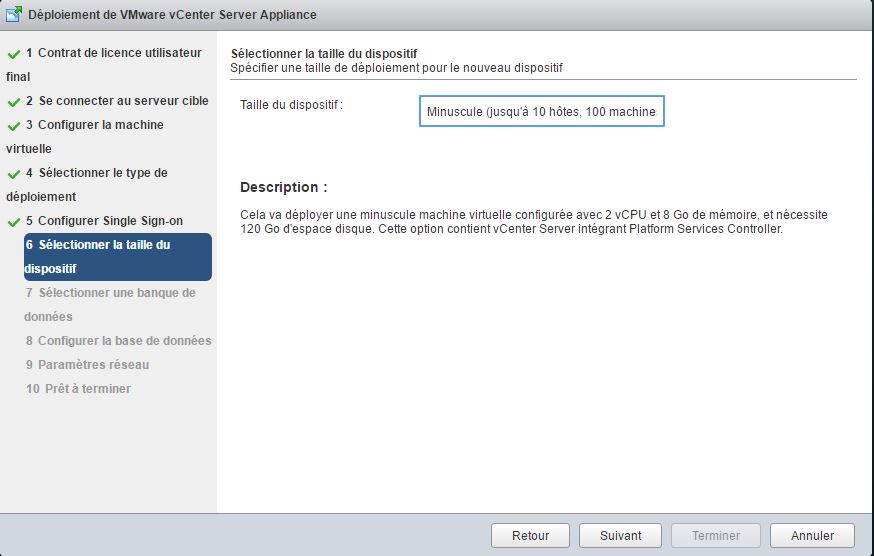874x556 pixels.
Task: Go to step 5 Configurer Single Sign-on
Action: [x=104, y=221]
